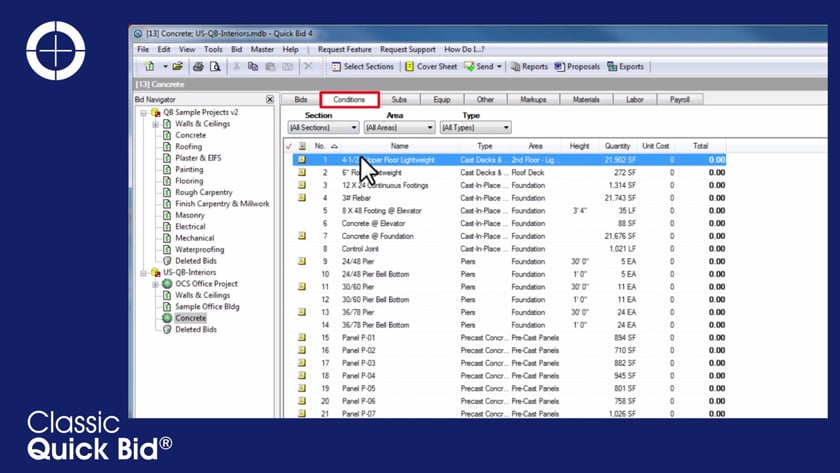Click the Paste toolbar icon
Viewport: 840px width, 473px height.
coord(271,66)
